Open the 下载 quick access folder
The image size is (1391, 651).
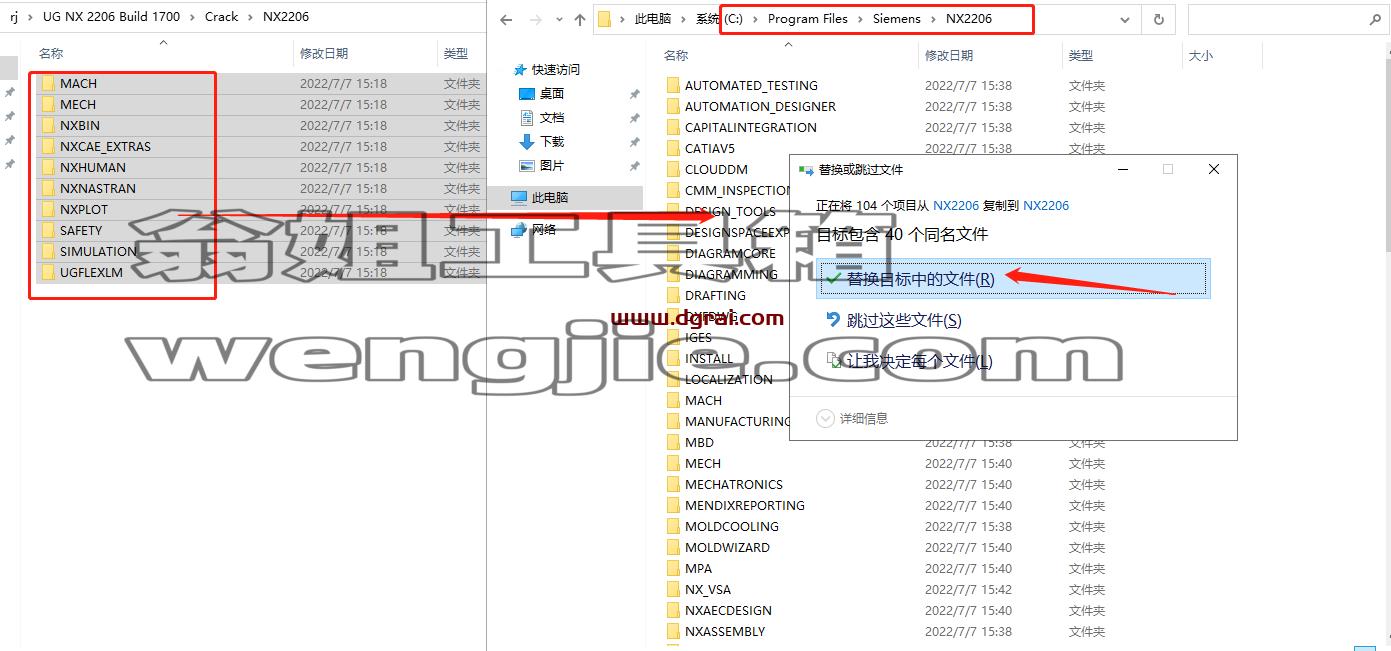551,141
